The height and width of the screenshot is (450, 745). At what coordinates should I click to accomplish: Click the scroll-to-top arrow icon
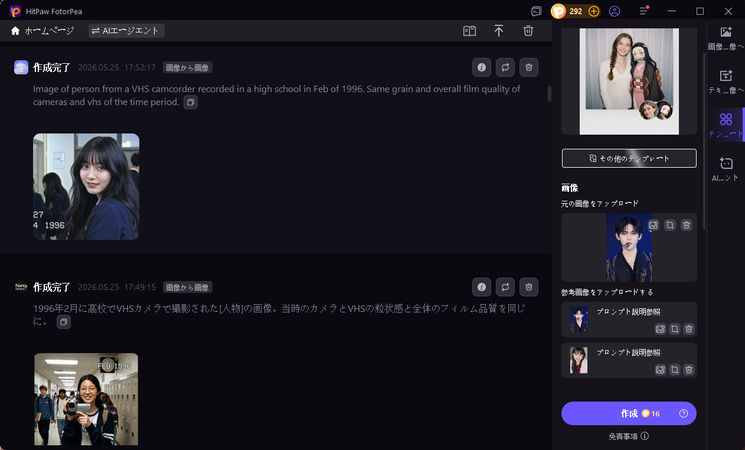click(498, 31)
